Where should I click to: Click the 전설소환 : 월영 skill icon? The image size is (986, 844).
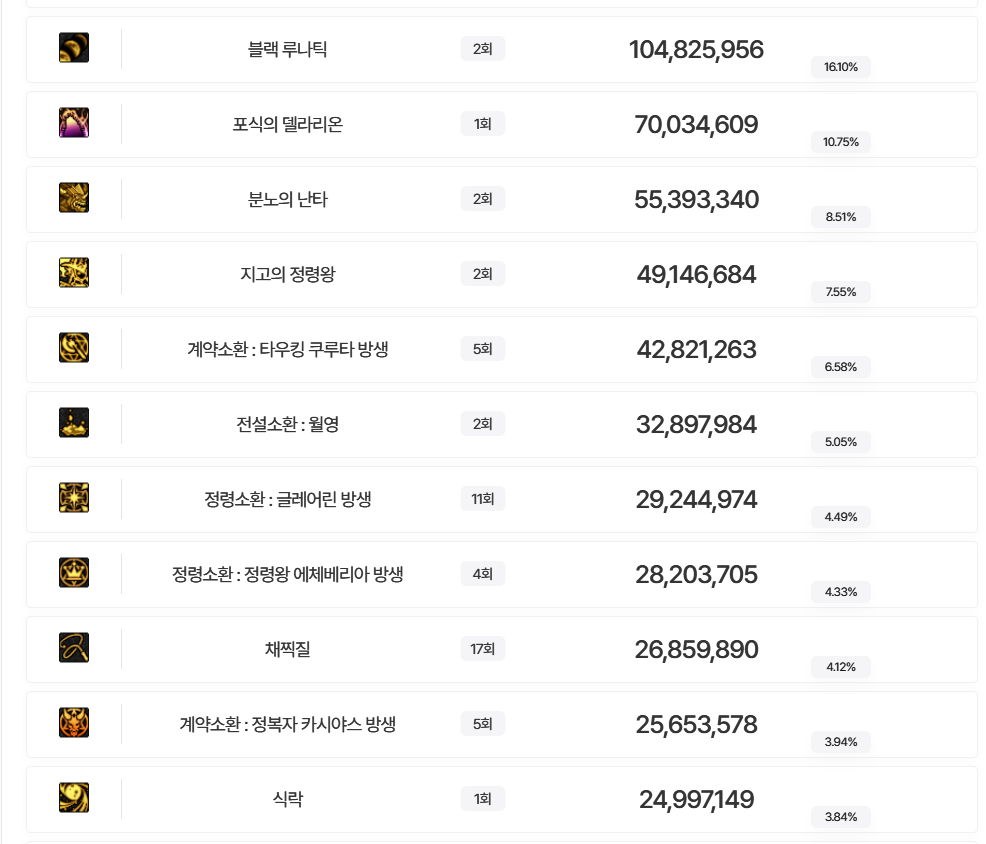(x=74, y=423)
